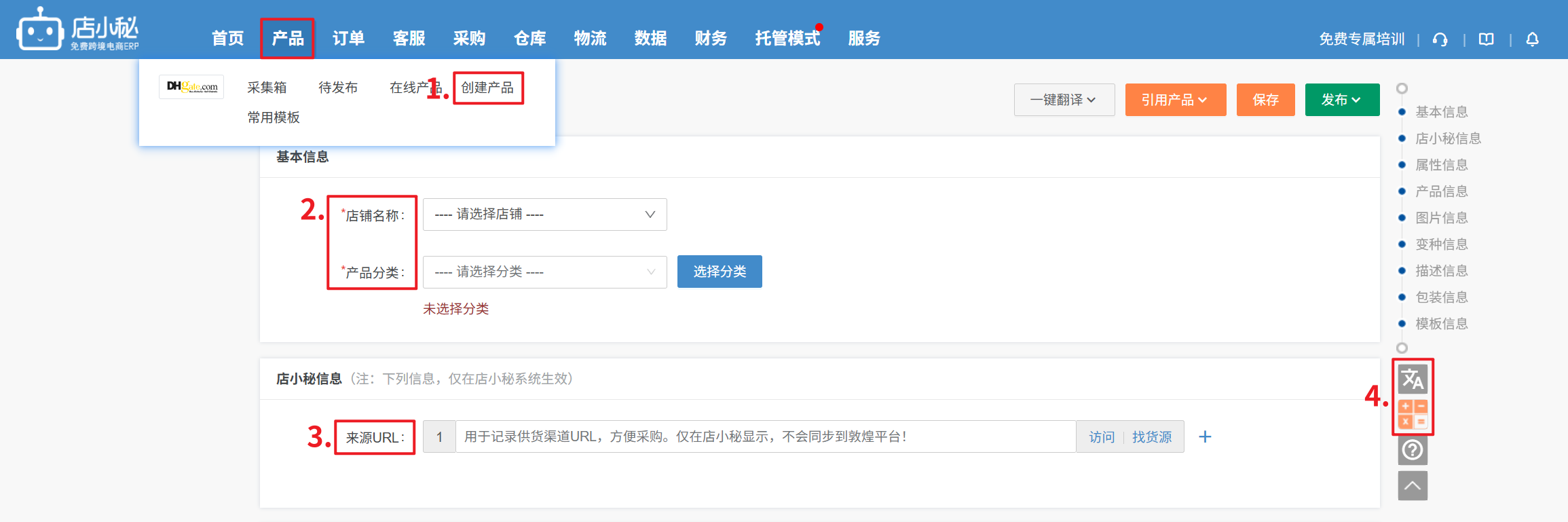Expand the 一键翻译 dropdown button
This screenshot has height=522, width=1568.
click(1064, 100)
